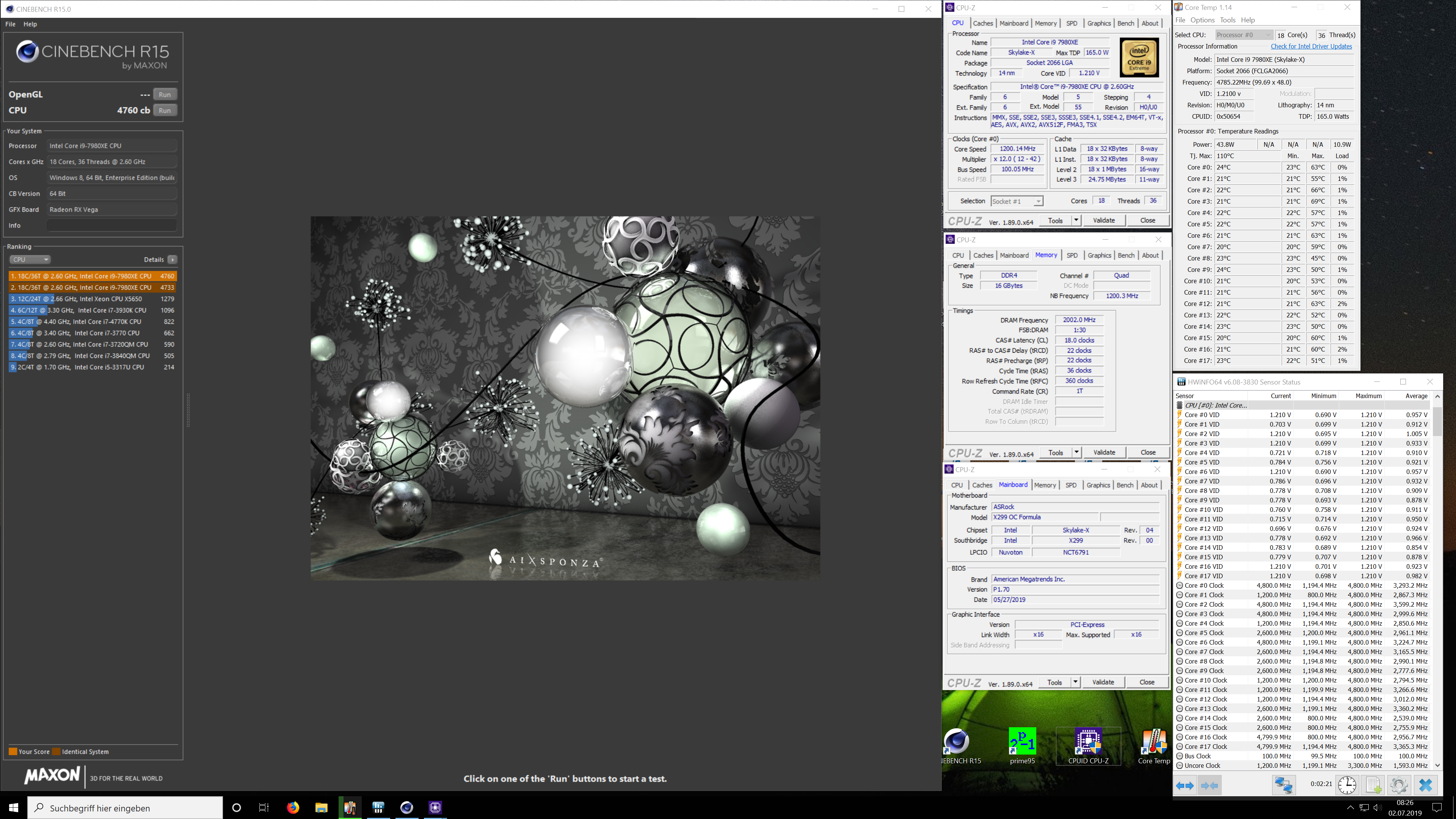Open HWiNFO sensor settings gear
This screenshot has height=819, width=1456.
(x=1399, y=785)
